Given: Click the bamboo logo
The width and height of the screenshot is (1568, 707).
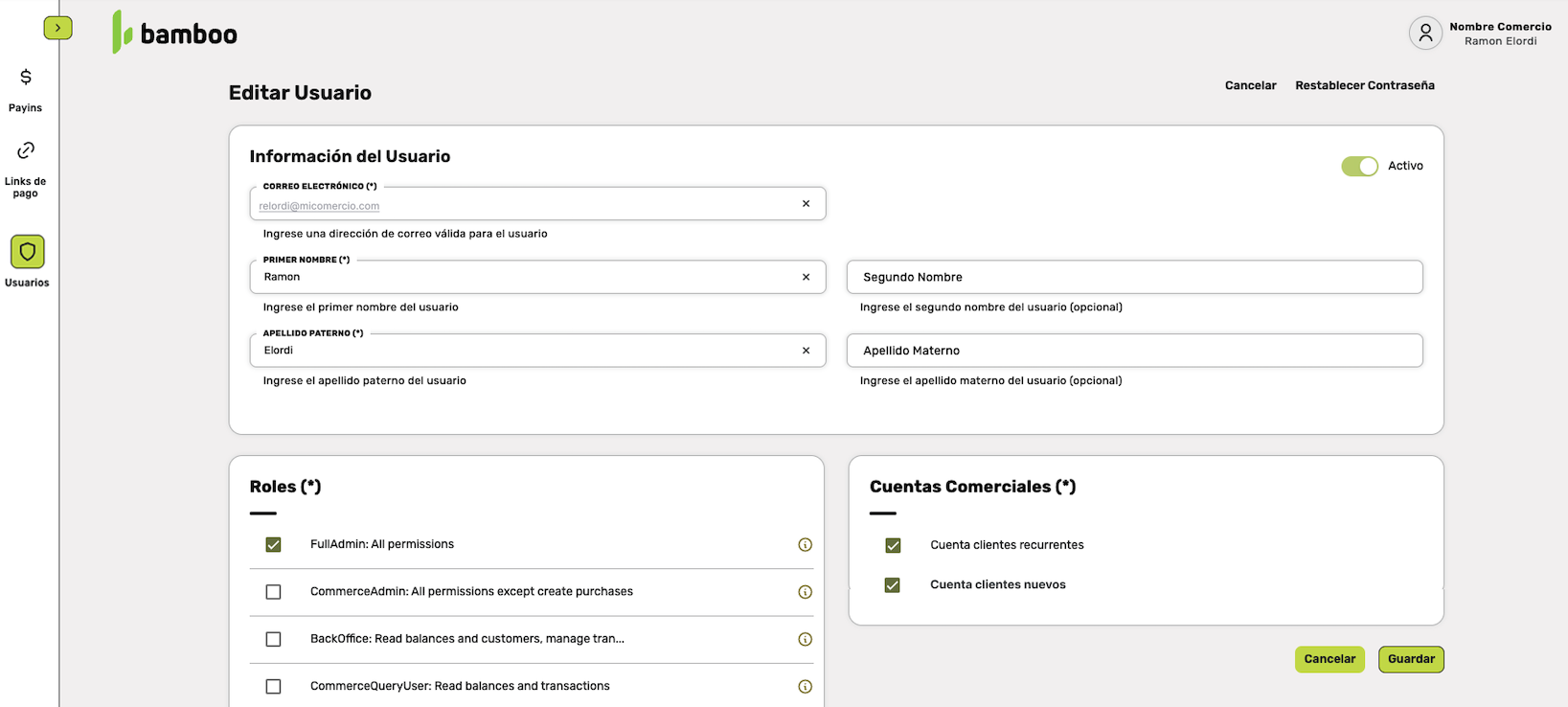Looking at the screenshot, I should click(x=175, y=33).
